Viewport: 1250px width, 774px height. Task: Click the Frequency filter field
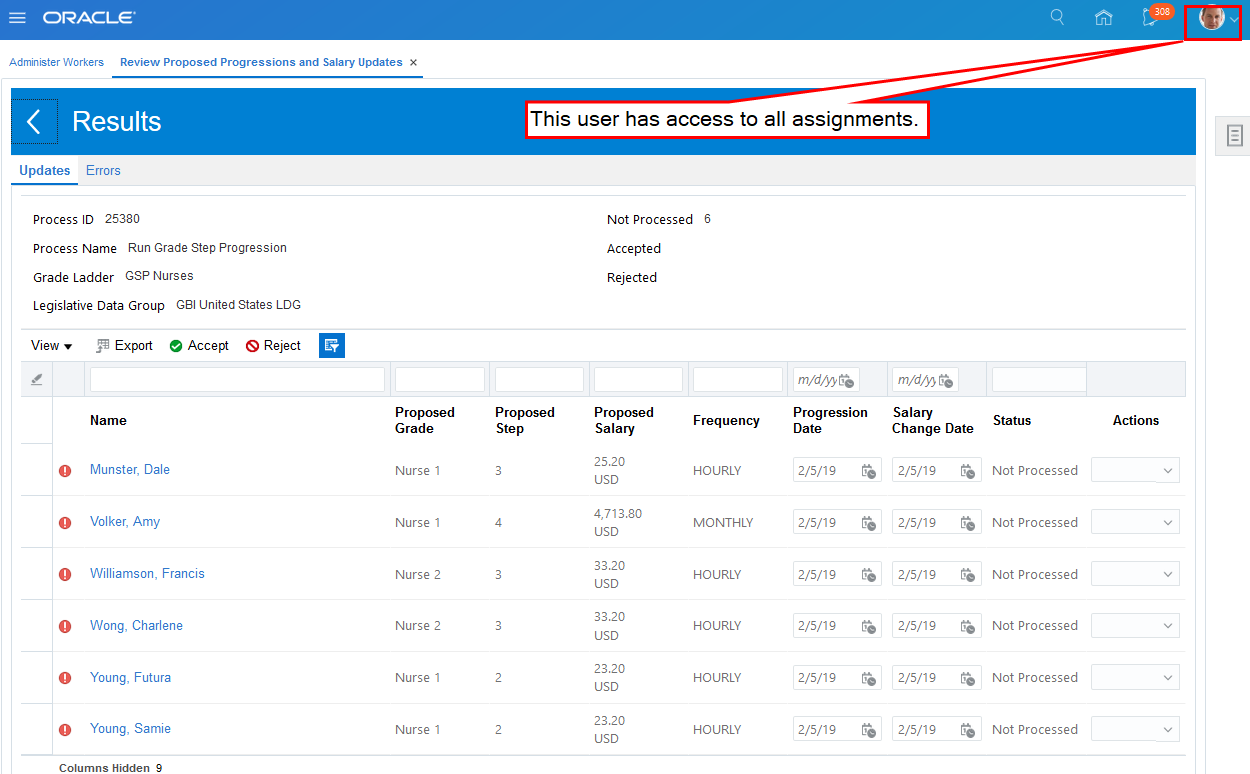738,379
